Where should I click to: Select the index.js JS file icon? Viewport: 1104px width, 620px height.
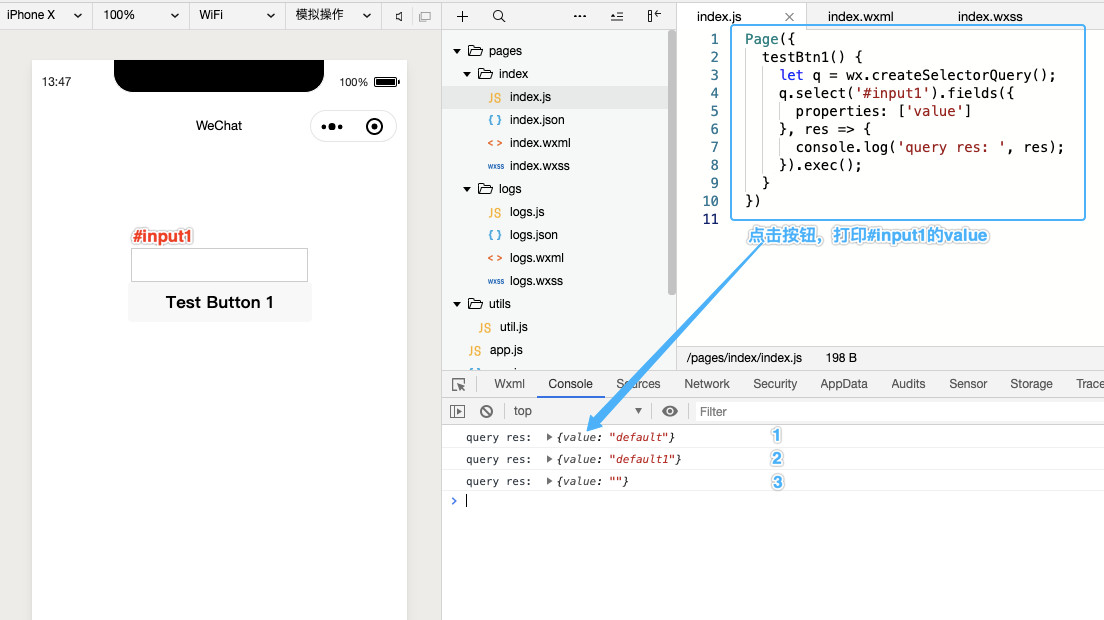coord(495,97)
